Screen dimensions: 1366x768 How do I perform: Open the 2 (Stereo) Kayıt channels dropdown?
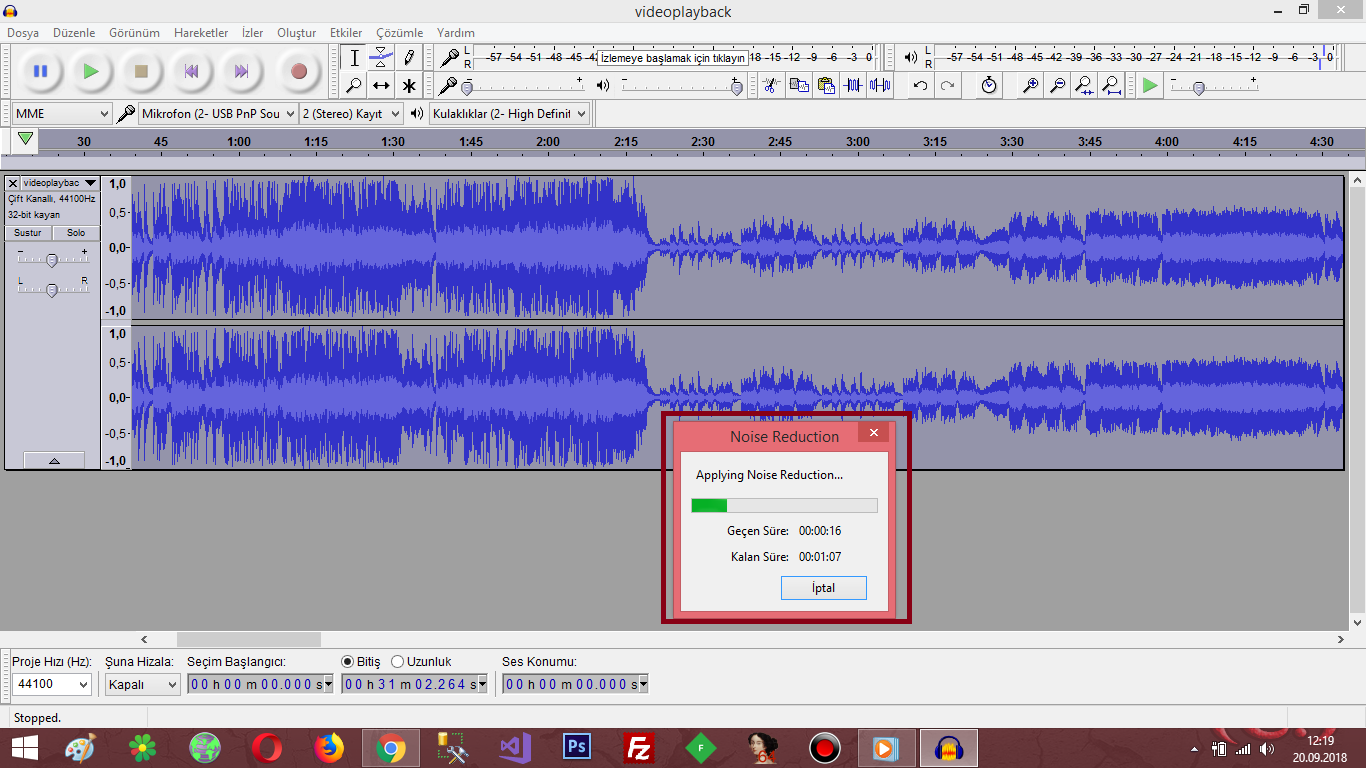(352, 114)
